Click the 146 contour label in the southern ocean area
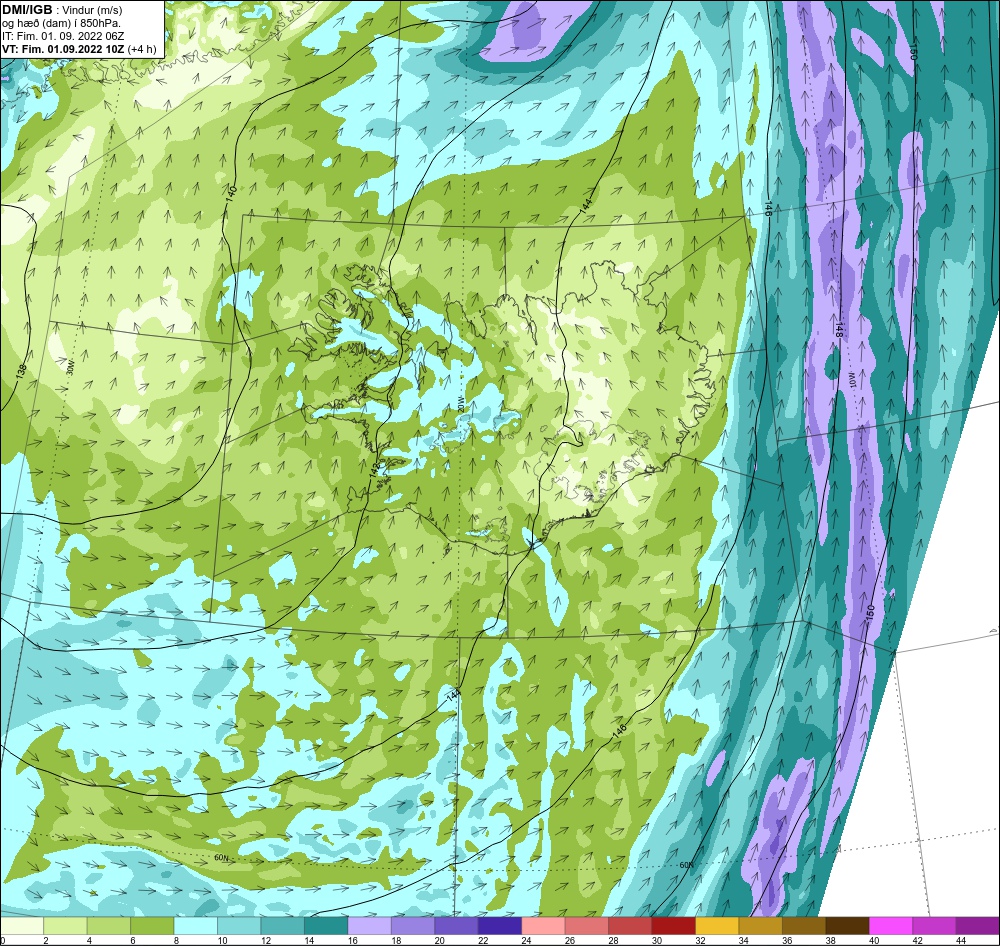This screenshot has height=946, width=1000. click(619, 731)
